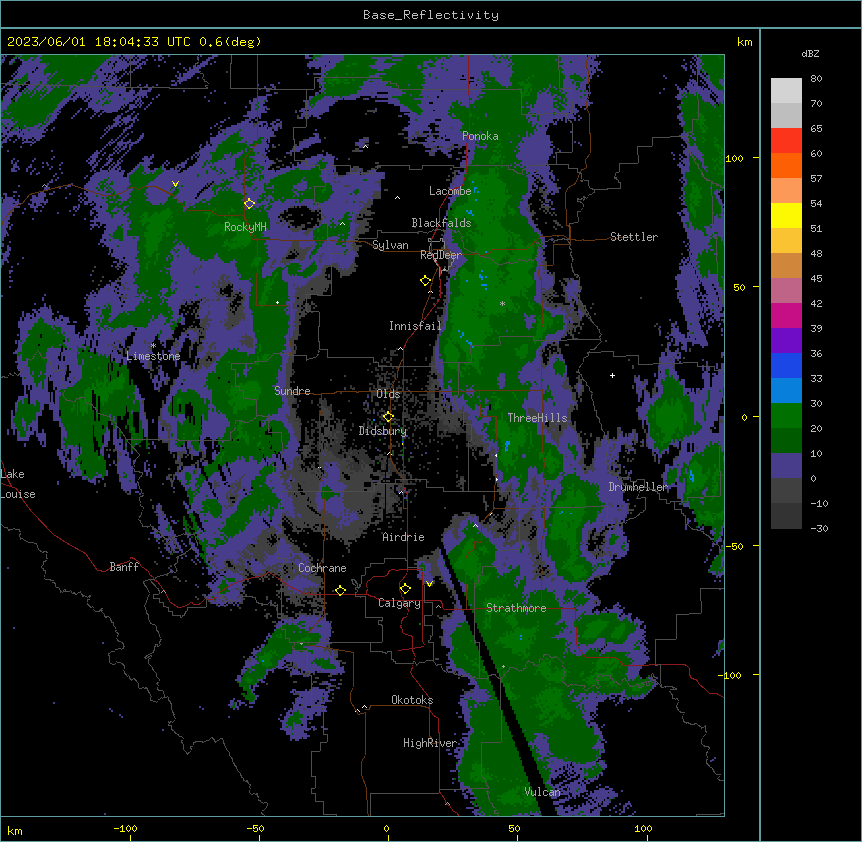
Task: Pick the magenta 42 dBZ legend swatch
Action: tap(786, 315)
